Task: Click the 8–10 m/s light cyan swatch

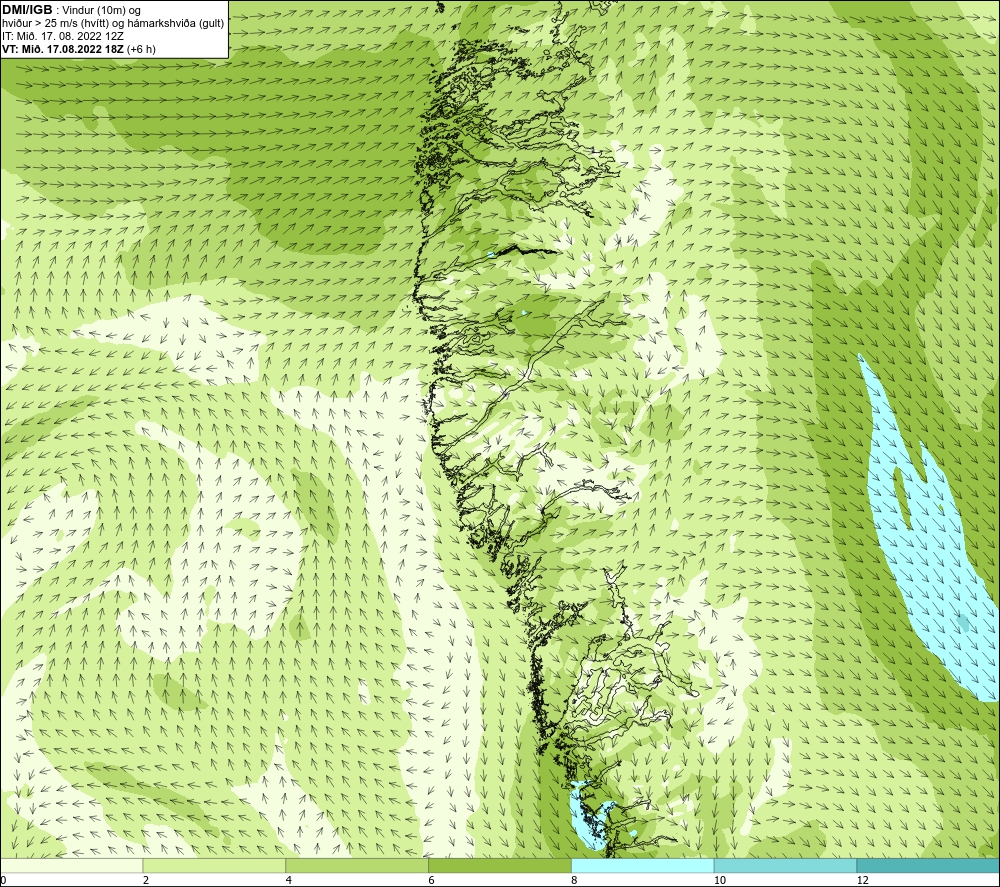Action: pyautogui.click(x=643, y=865)
